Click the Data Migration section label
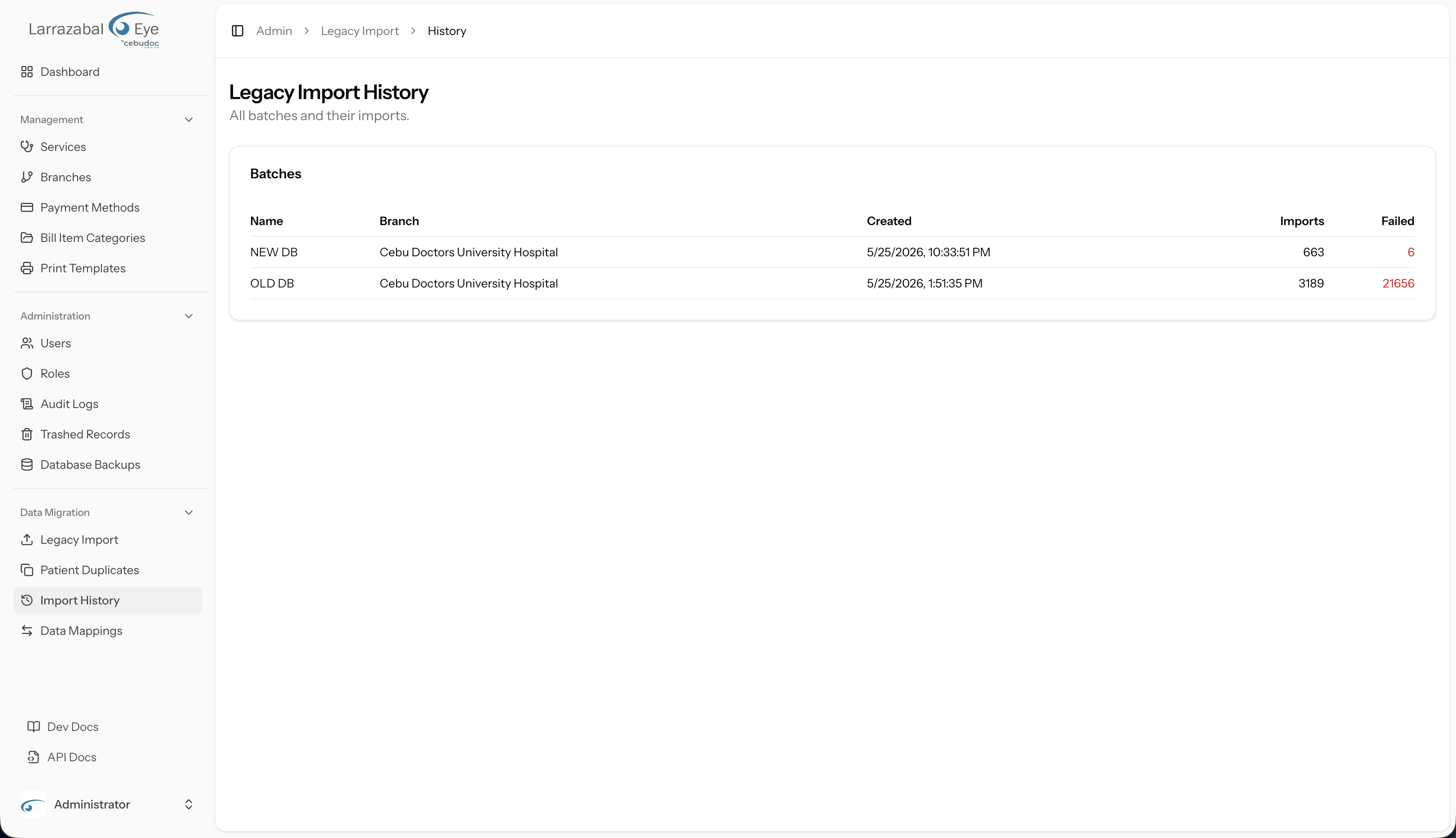Screen dimensions: 1456x838 [x=55, y=513]
